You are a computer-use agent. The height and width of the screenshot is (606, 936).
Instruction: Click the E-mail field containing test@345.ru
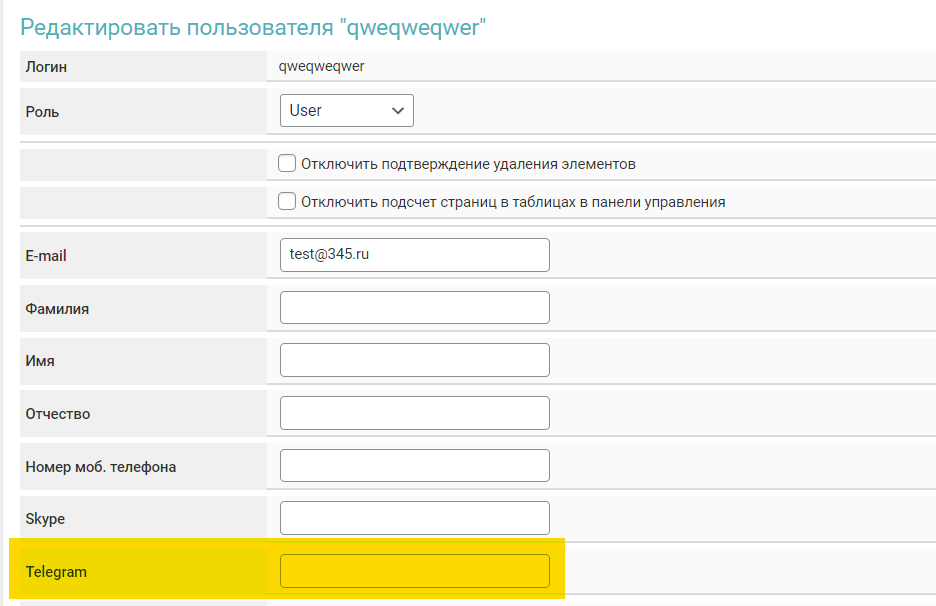tap(414, 255)
